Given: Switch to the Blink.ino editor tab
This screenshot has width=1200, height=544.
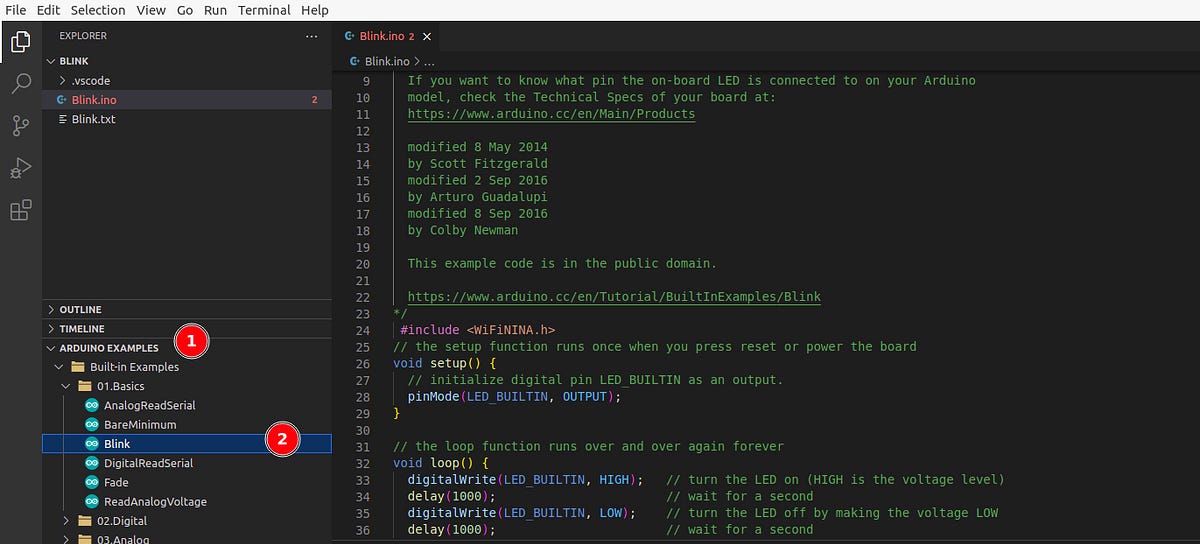Looking at the screenshot, I should [386, 36].
